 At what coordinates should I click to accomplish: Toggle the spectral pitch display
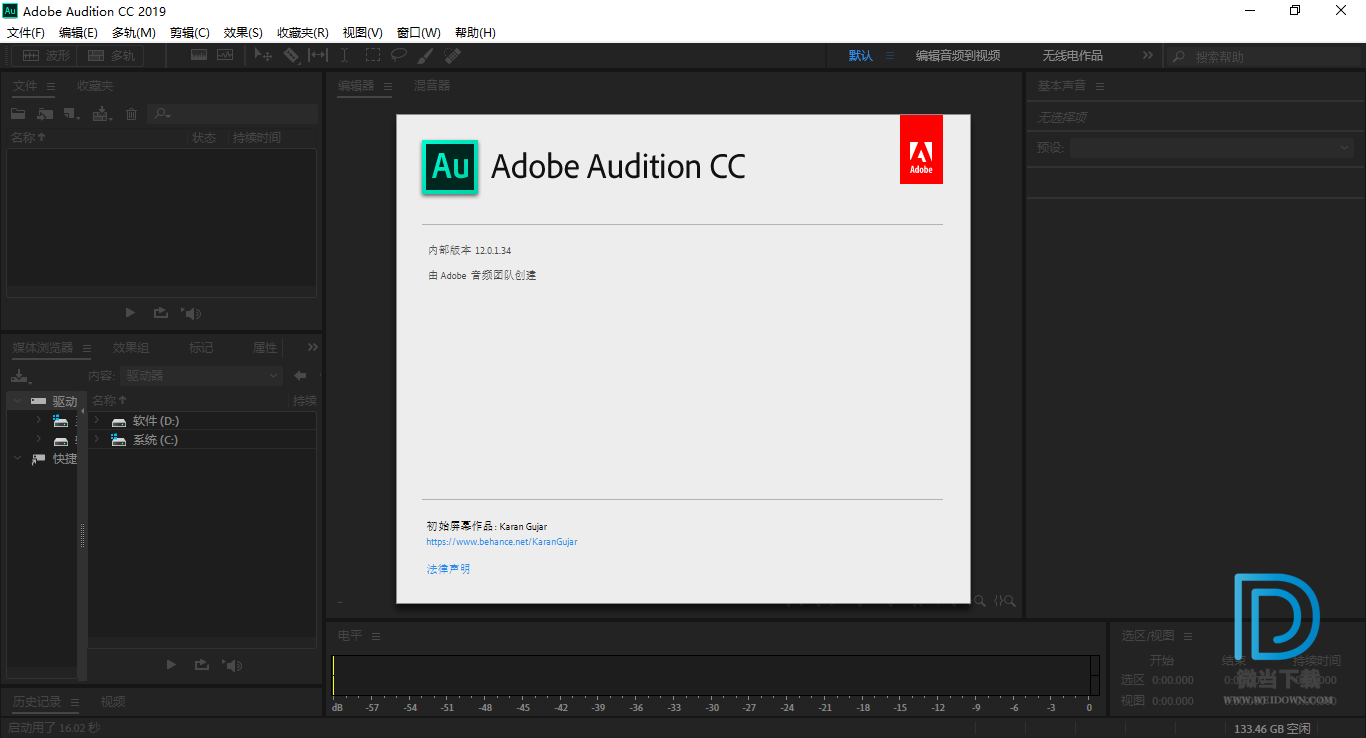(x=224, y=56)
